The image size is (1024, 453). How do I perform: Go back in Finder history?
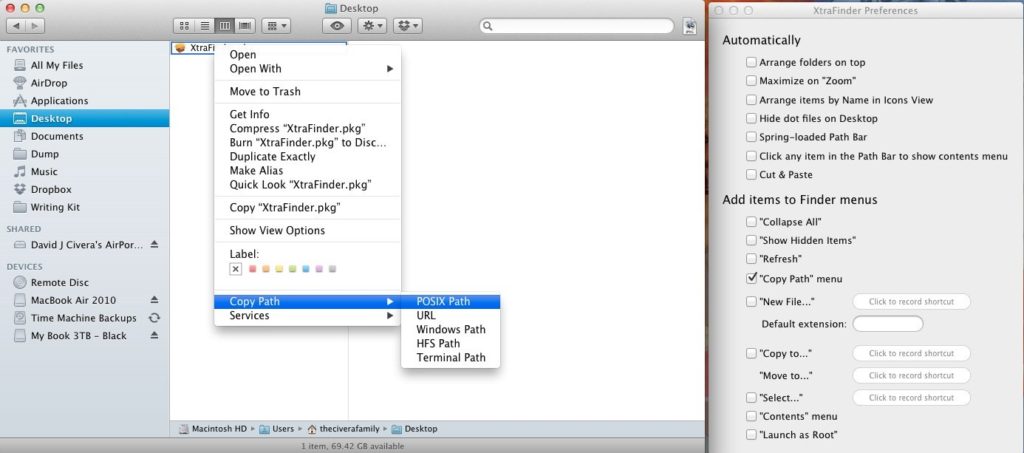(16, 26)
